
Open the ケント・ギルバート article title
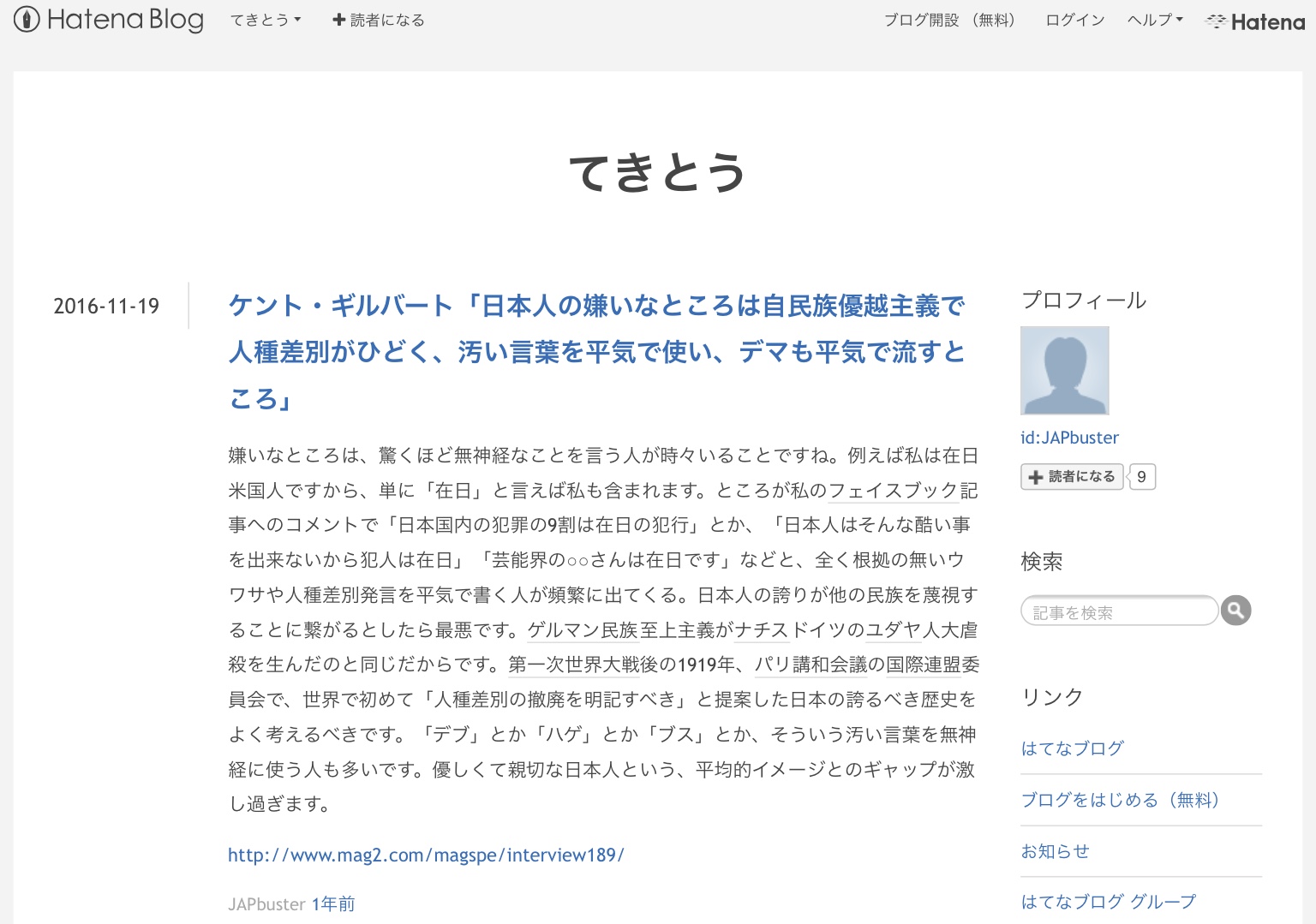[x=596, y=351]
